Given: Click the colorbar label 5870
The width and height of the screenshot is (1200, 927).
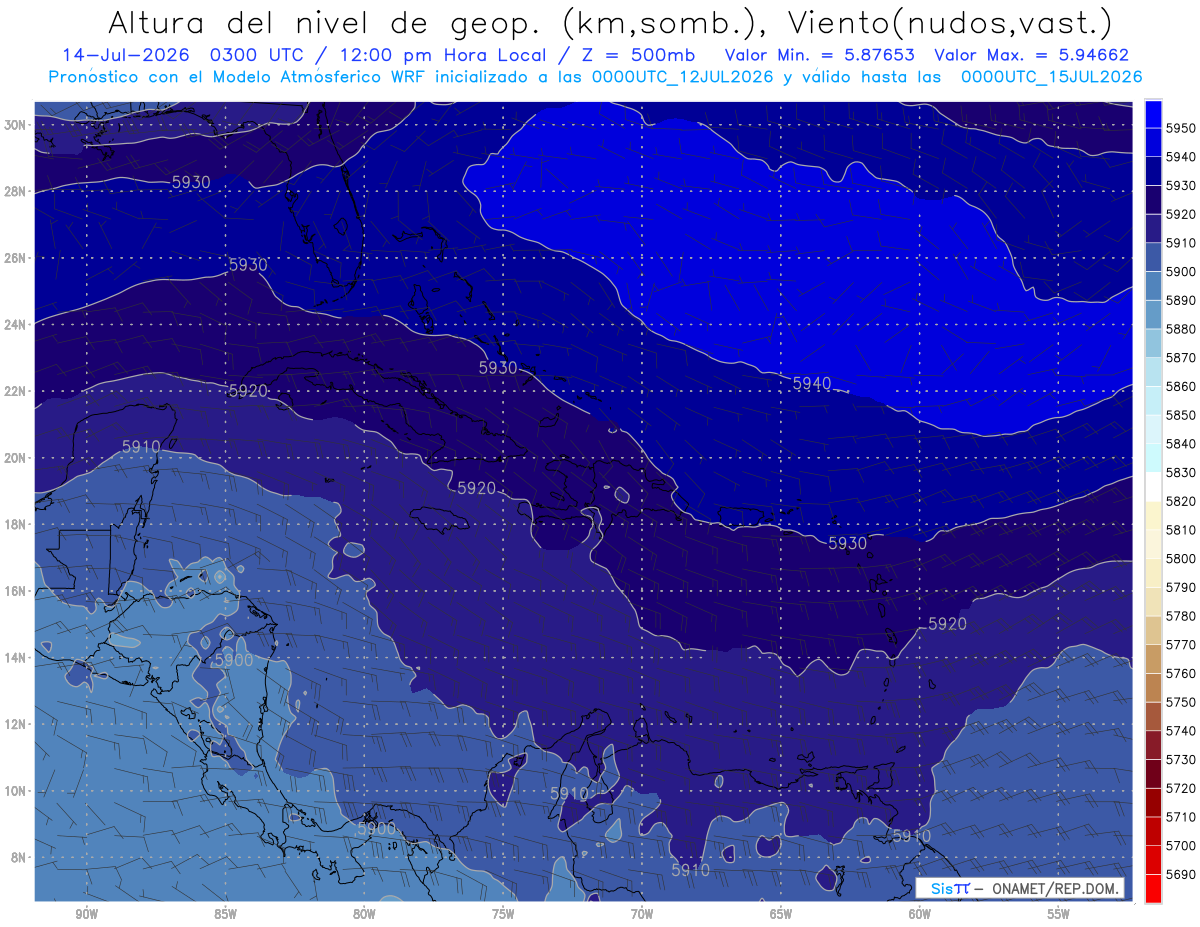Looking at the screenshot, I should click(1180, 358).
